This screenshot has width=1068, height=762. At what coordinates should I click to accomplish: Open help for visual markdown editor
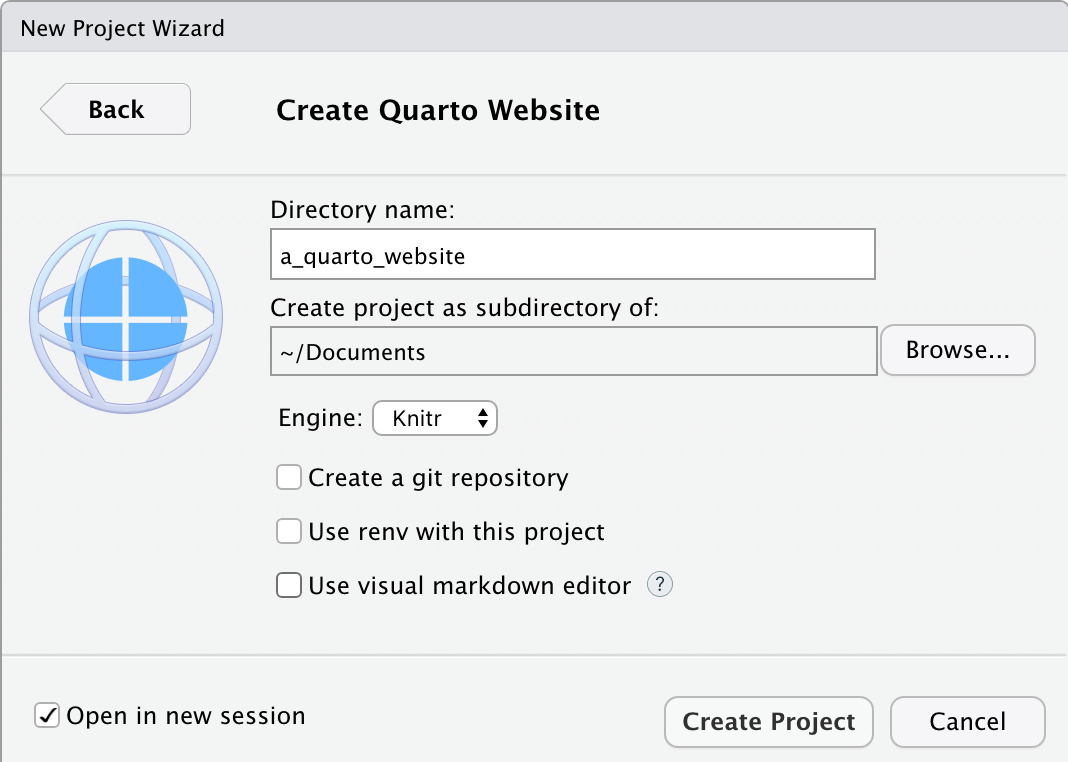tap(660, 585)
